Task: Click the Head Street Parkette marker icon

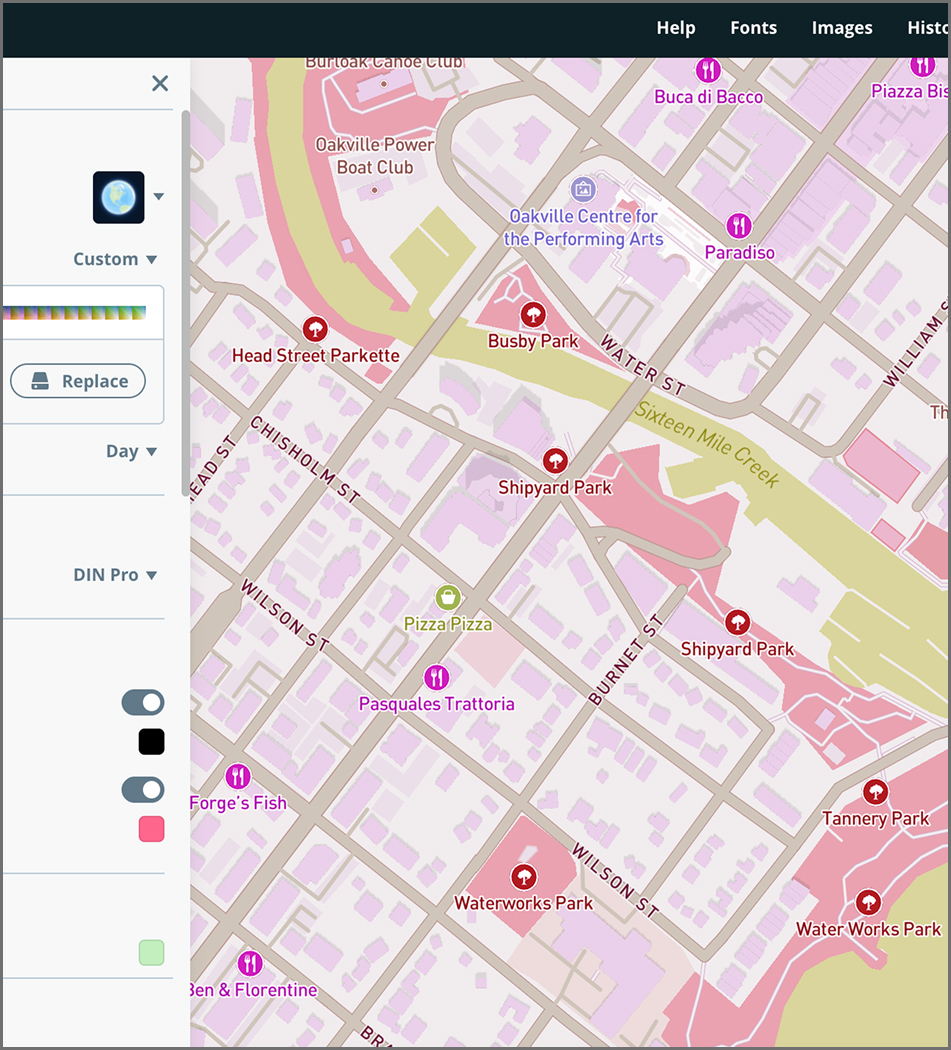Action: [x=316, y=327]
